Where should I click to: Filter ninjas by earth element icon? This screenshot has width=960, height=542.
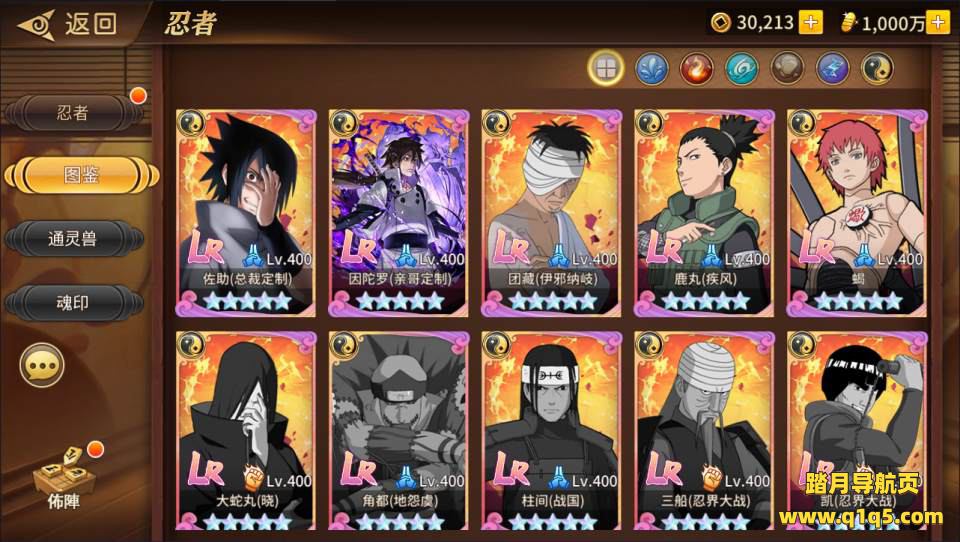pyautogui.click(x=787, y=68)
